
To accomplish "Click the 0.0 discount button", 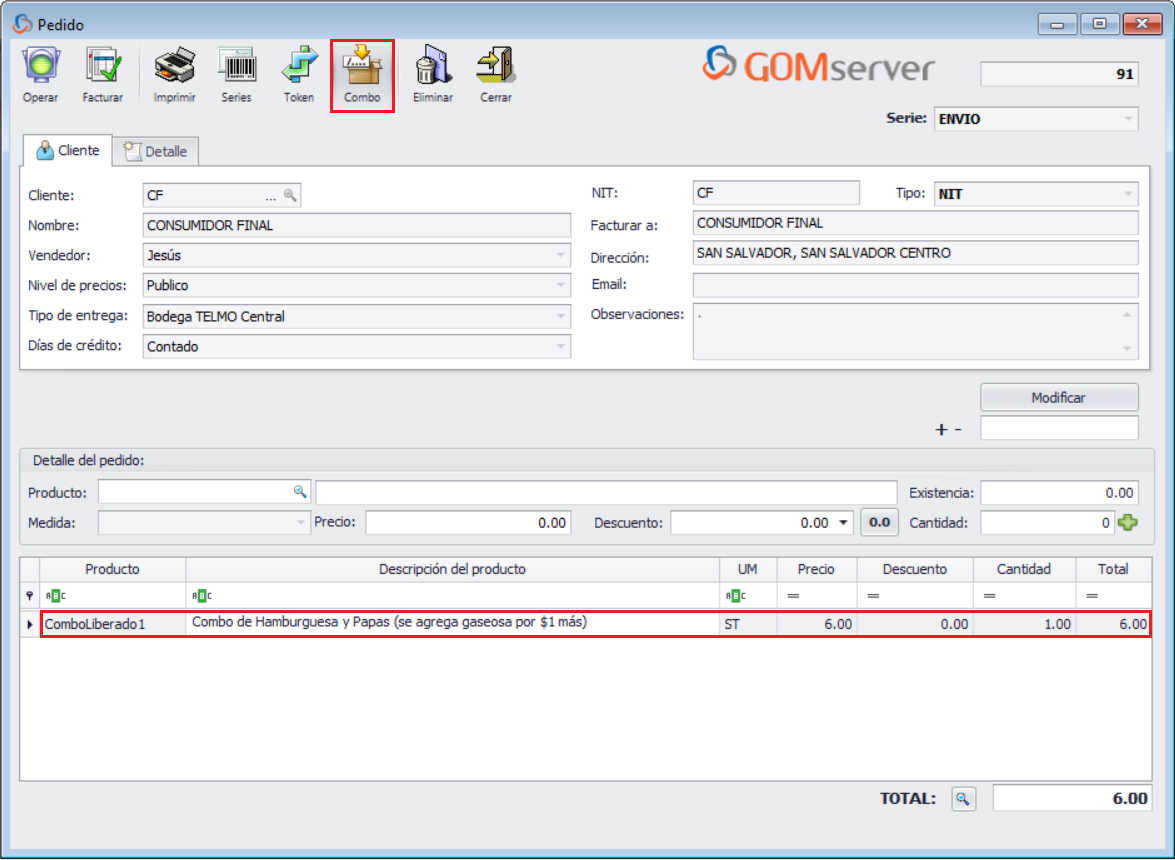I will (x=879, y=522).
